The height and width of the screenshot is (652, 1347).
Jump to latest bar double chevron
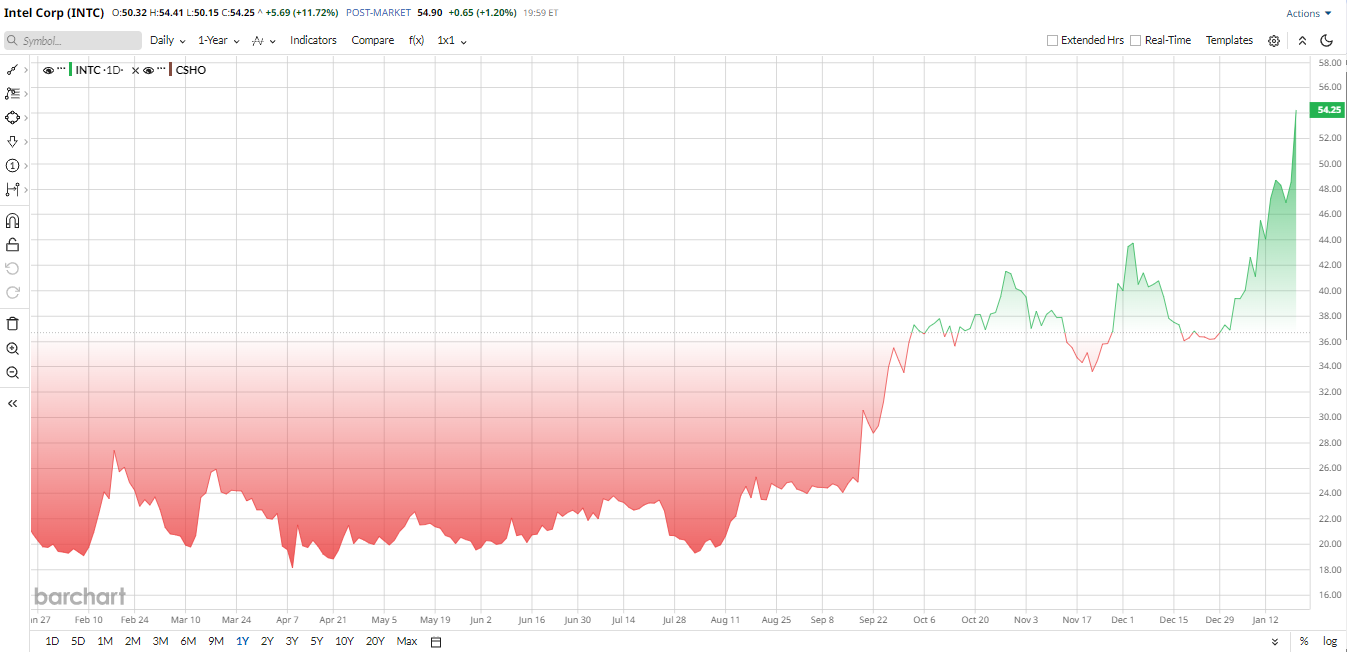[1274, 641]
